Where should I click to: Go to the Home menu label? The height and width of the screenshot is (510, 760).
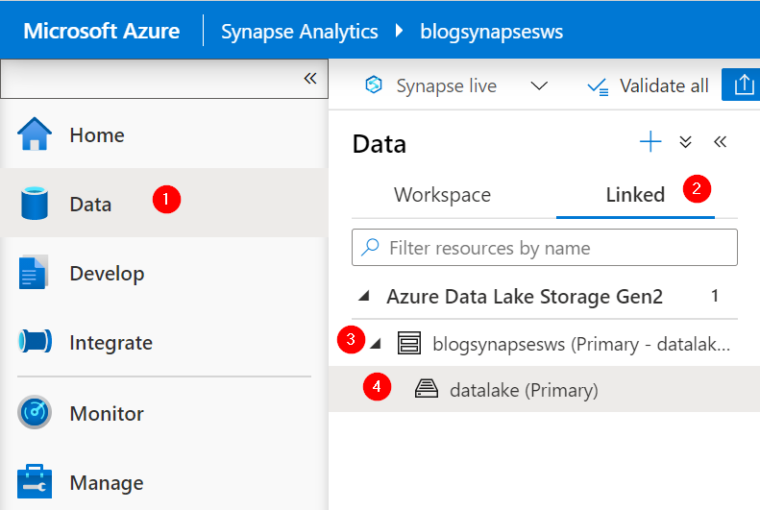97,135
